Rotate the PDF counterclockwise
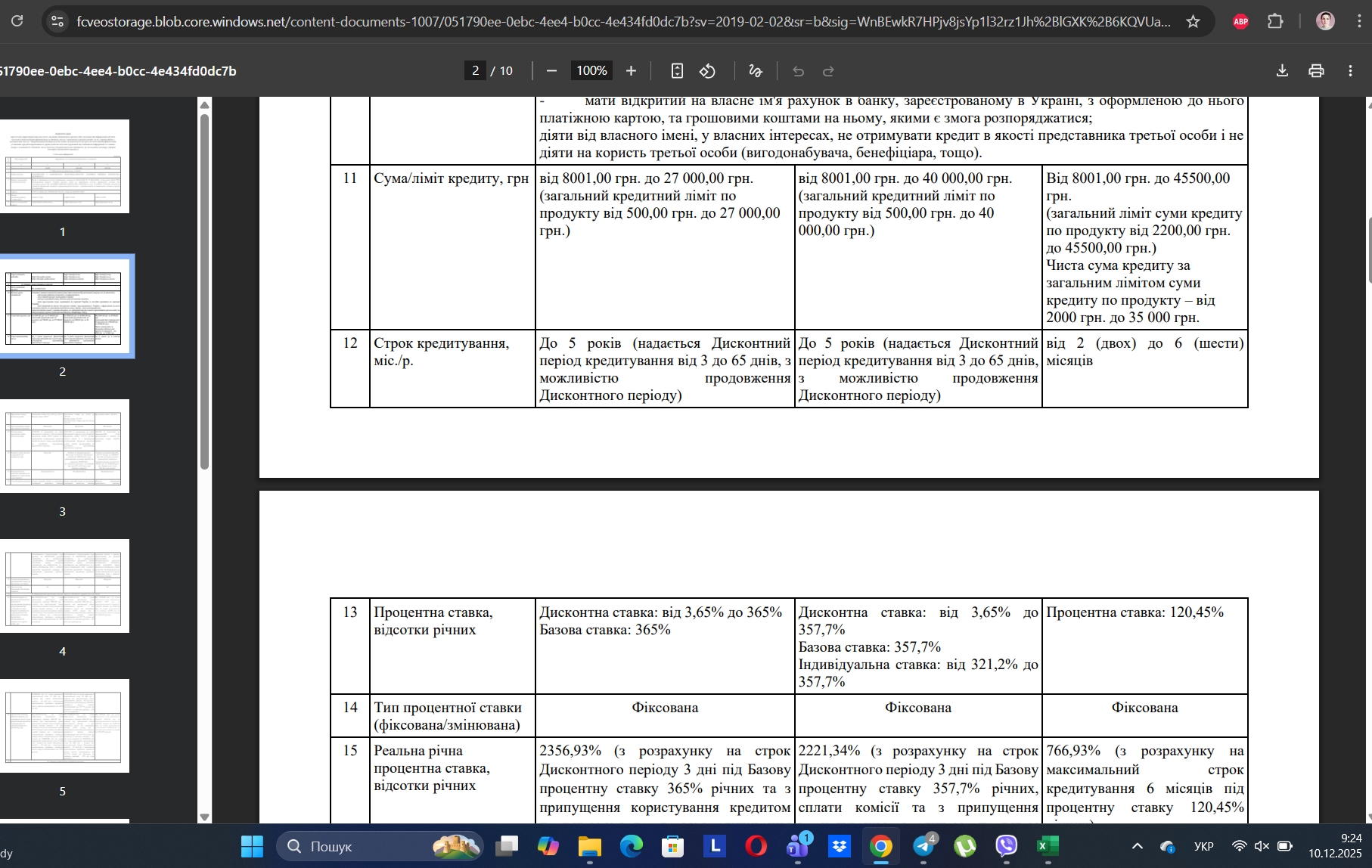Viewport: 1372px width, 868px height. click(x=707, y=70)
